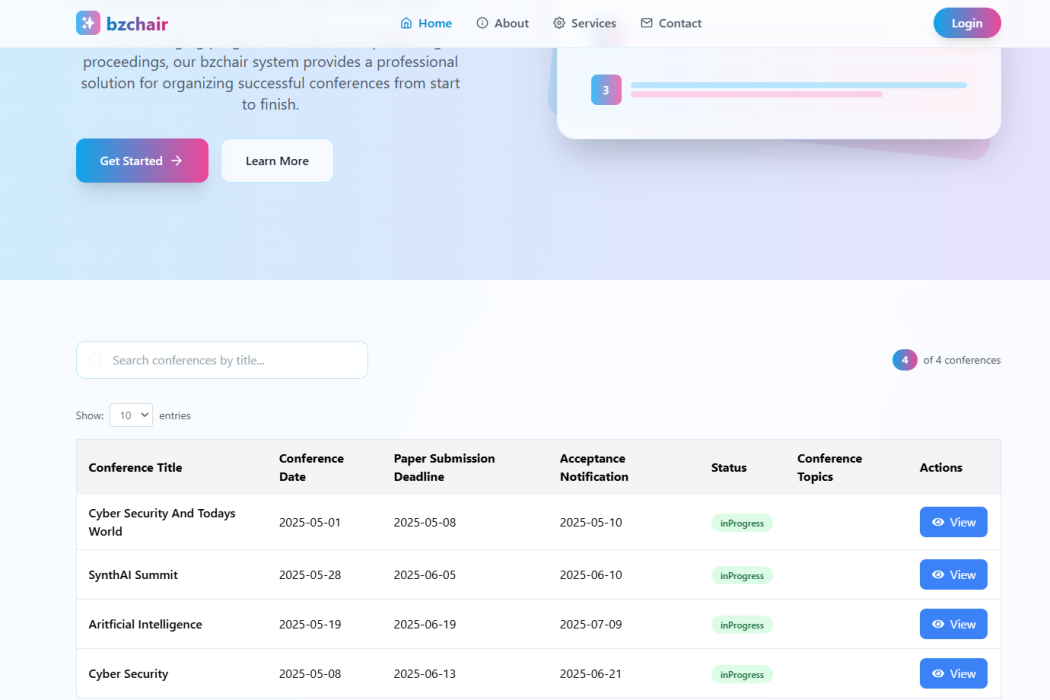Click the bzchair logo icon
Screen dimensions: 1050x700
point(88,23)
